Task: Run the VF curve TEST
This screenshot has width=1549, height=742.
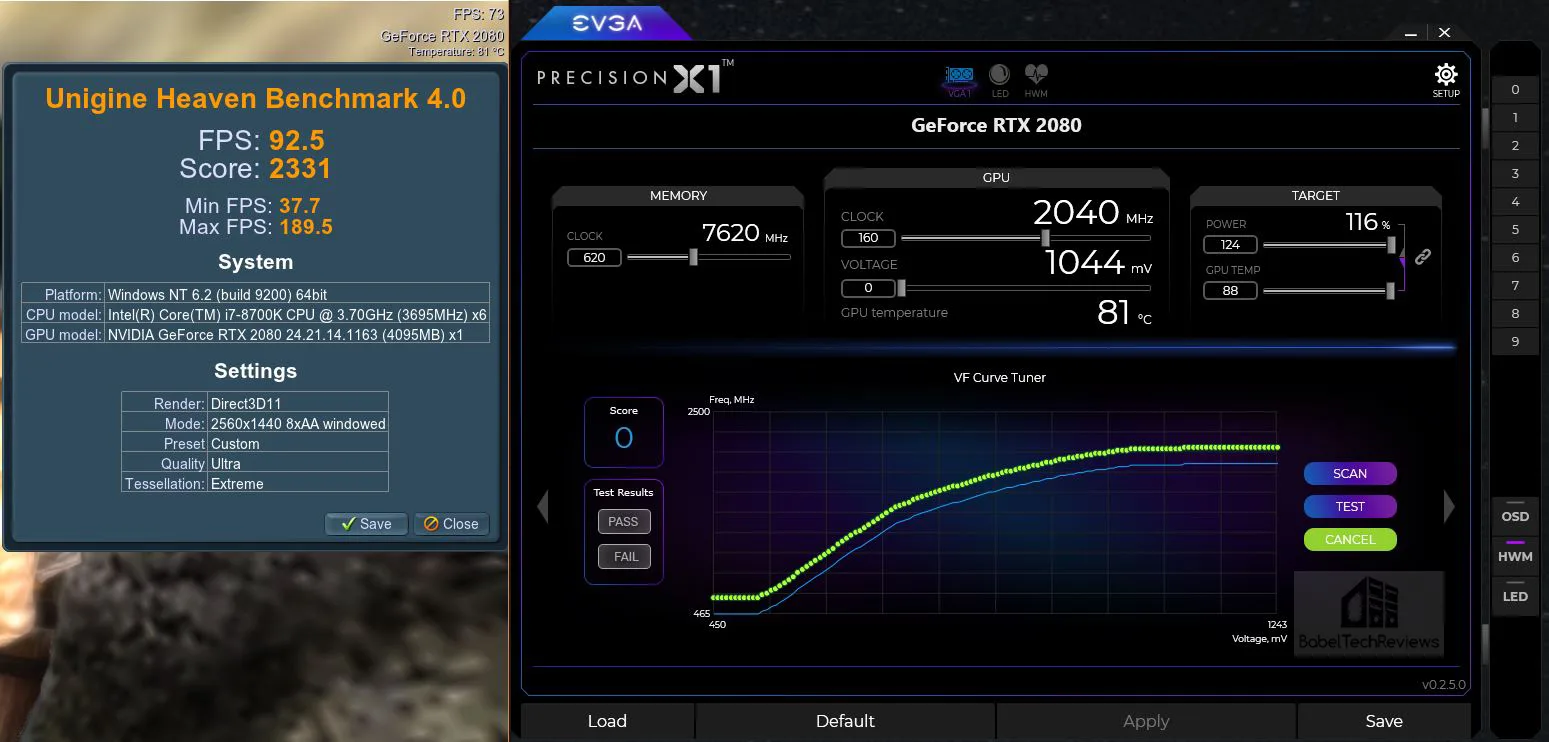Action: point(1350,506)
